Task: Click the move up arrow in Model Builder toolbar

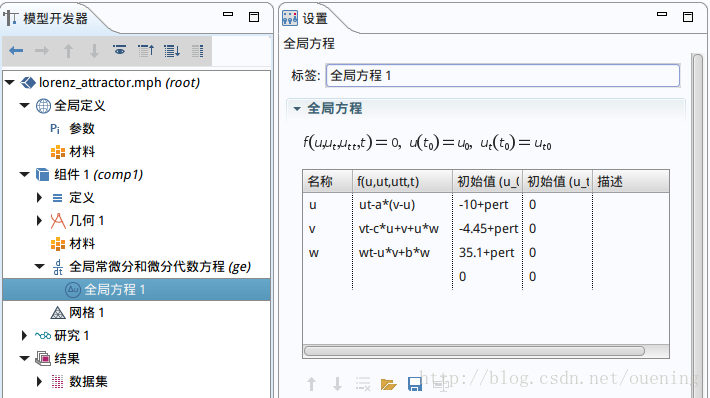Action: point(68,51)
